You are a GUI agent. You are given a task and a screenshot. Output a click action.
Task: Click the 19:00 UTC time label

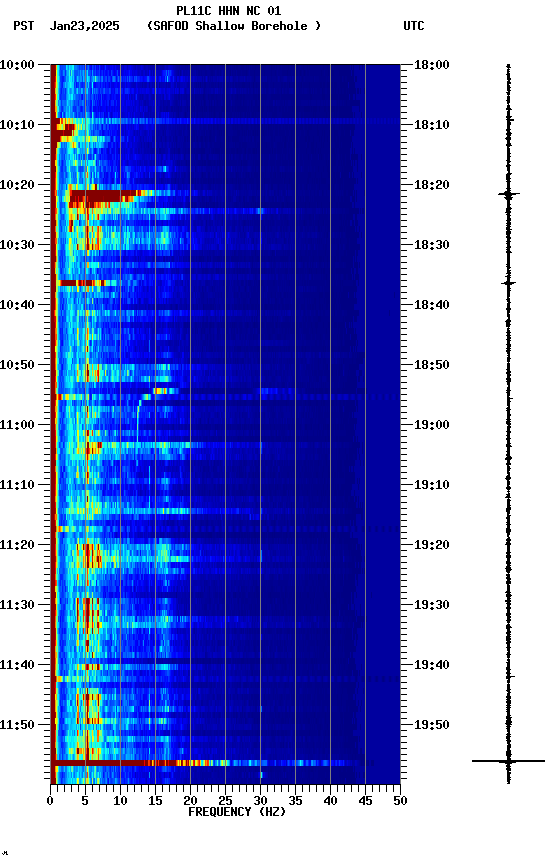click(432, 425)
